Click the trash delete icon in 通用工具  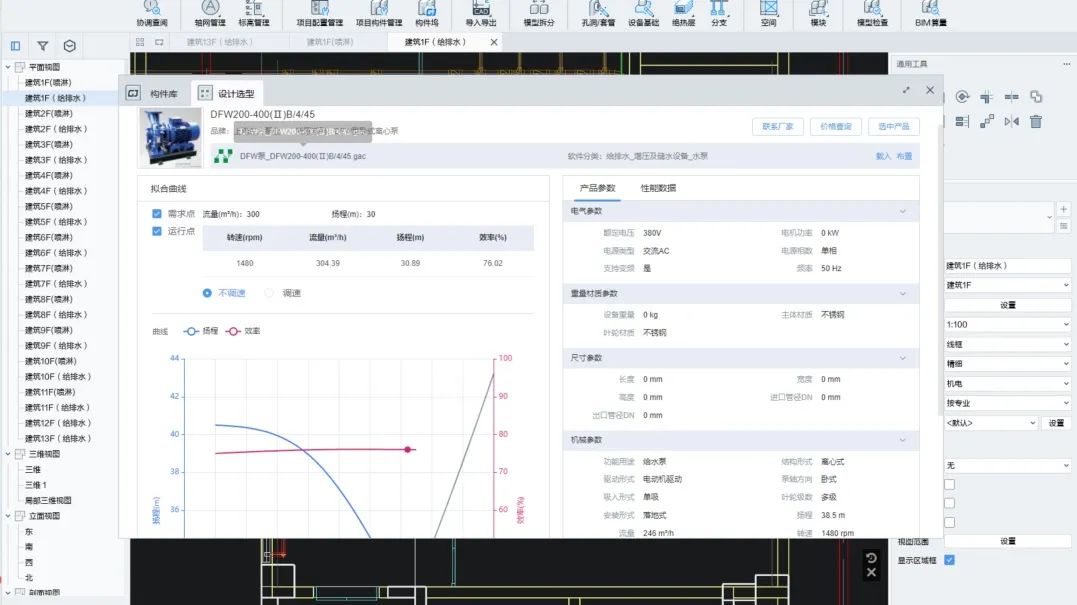1036,122
